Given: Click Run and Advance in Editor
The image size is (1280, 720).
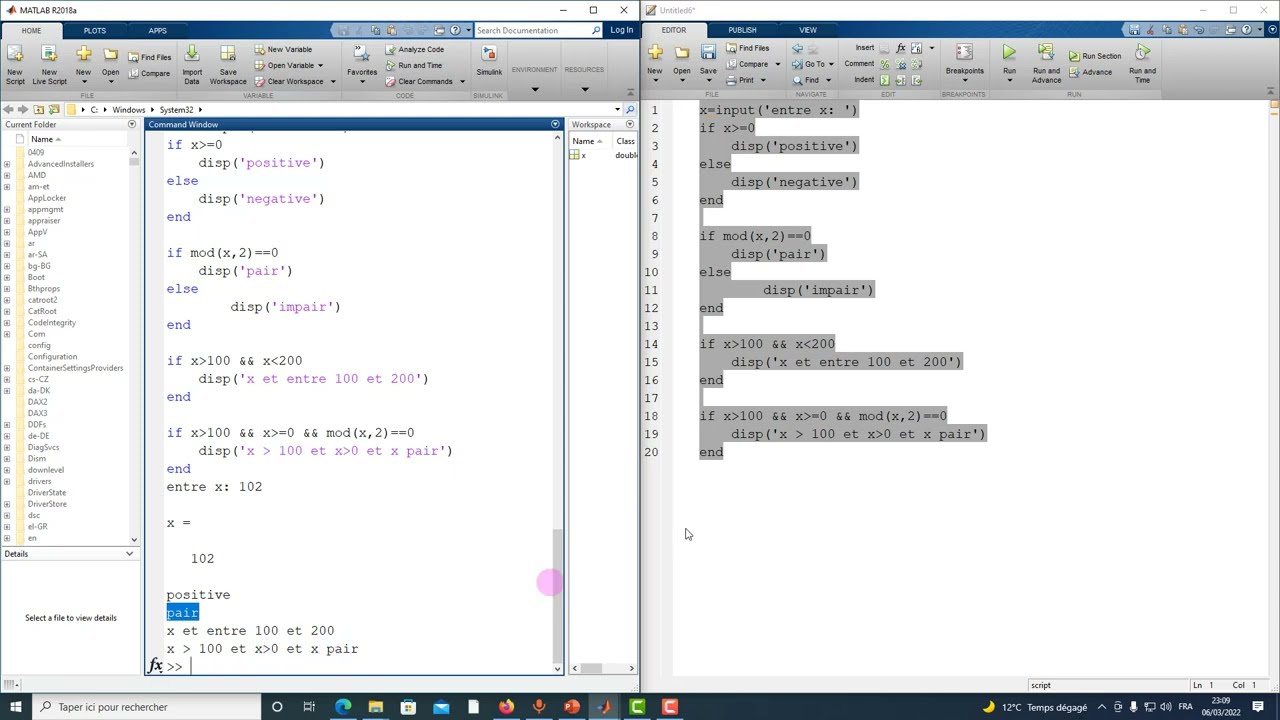Looking at the screenshot, I should point(1046,63).
